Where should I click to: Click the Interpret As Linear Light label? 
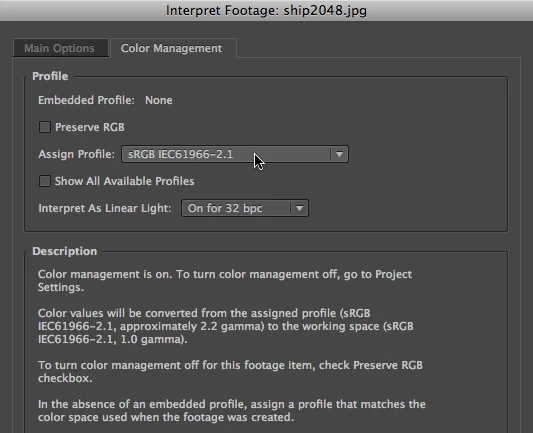pyautogui.click(x=105, y=208)
